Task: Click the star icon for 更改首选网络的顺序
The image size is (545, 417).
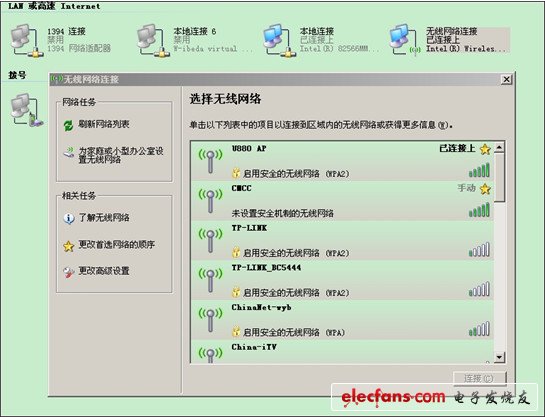Action: click(x=68, y=246)
